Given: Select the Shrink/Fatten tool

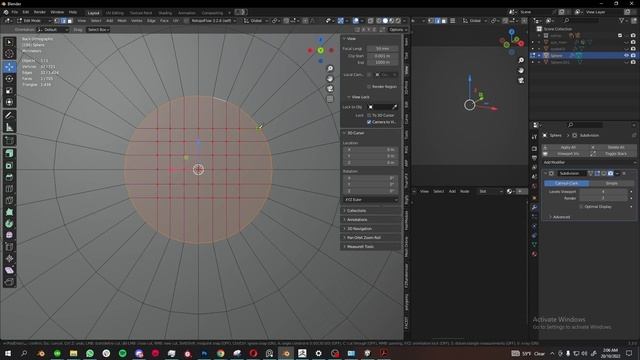Looking at the screenshot, I should 9,258.
